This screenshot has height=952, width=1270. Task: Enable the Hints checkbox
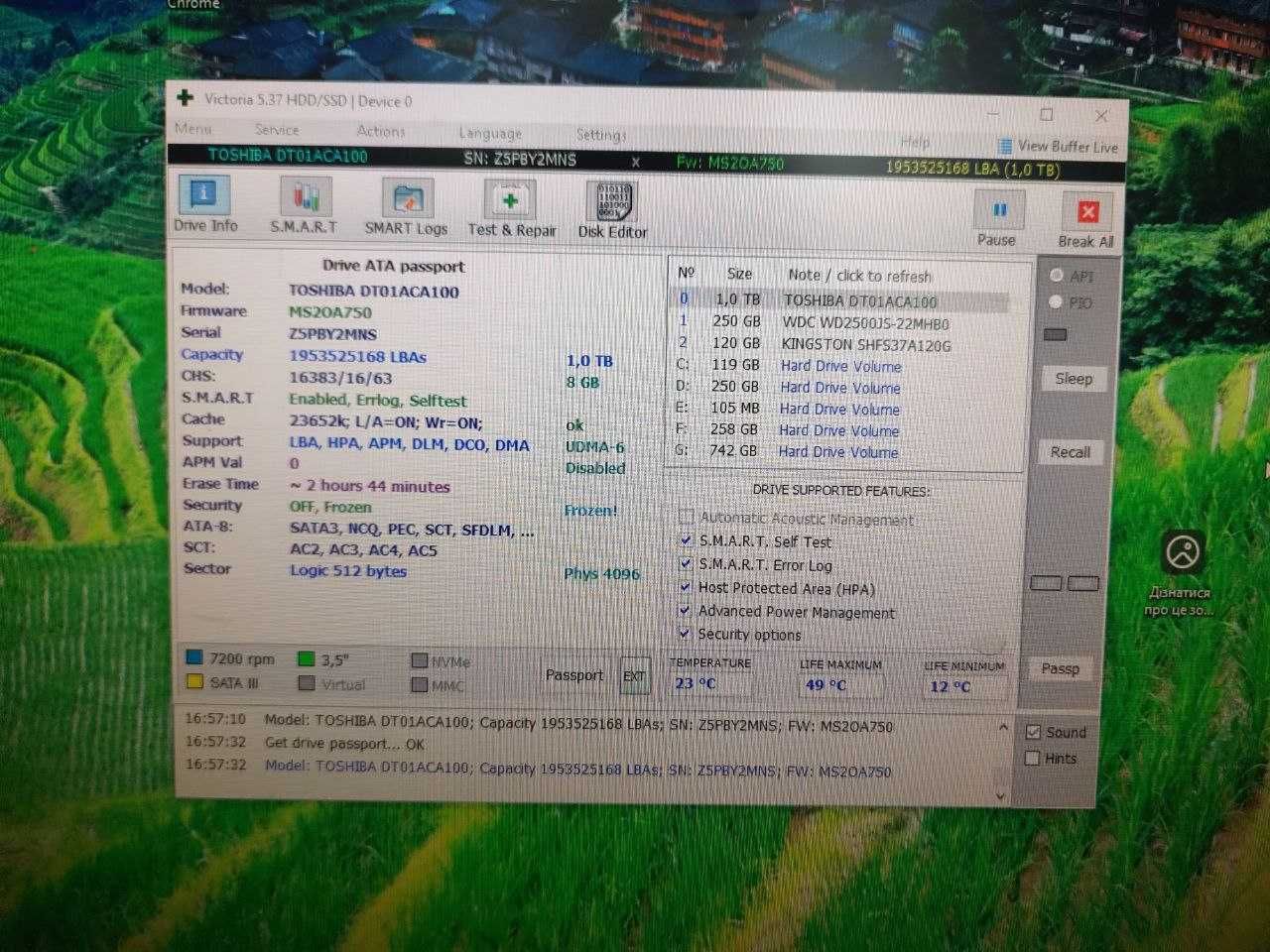click(x=1033, y=758)
